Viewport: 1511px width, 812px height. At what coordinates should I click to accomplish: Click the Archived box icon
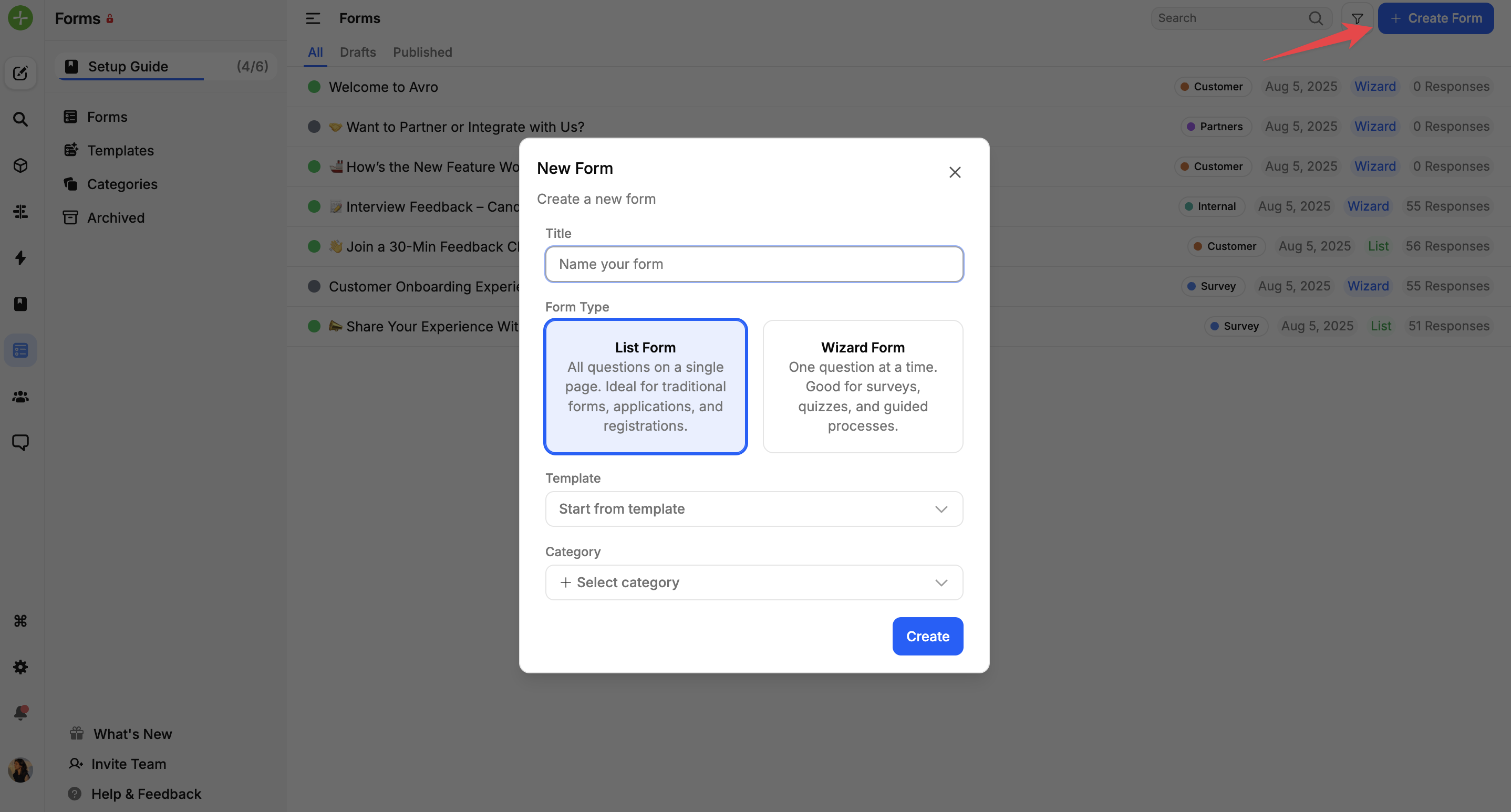click(70, 217)
